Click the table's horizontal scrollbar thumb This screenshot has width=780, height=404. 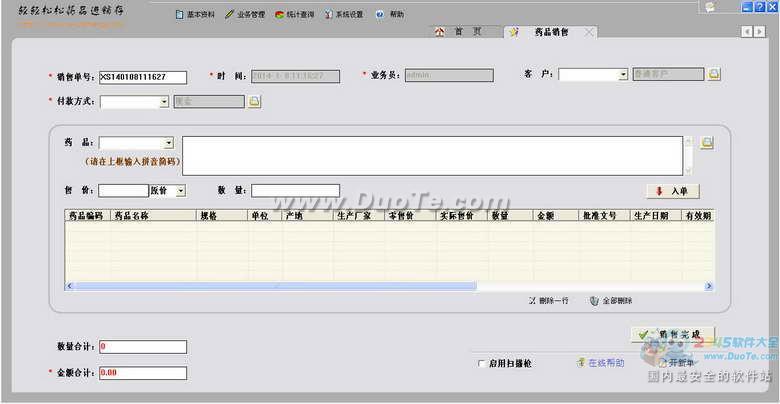pos(275,286)
